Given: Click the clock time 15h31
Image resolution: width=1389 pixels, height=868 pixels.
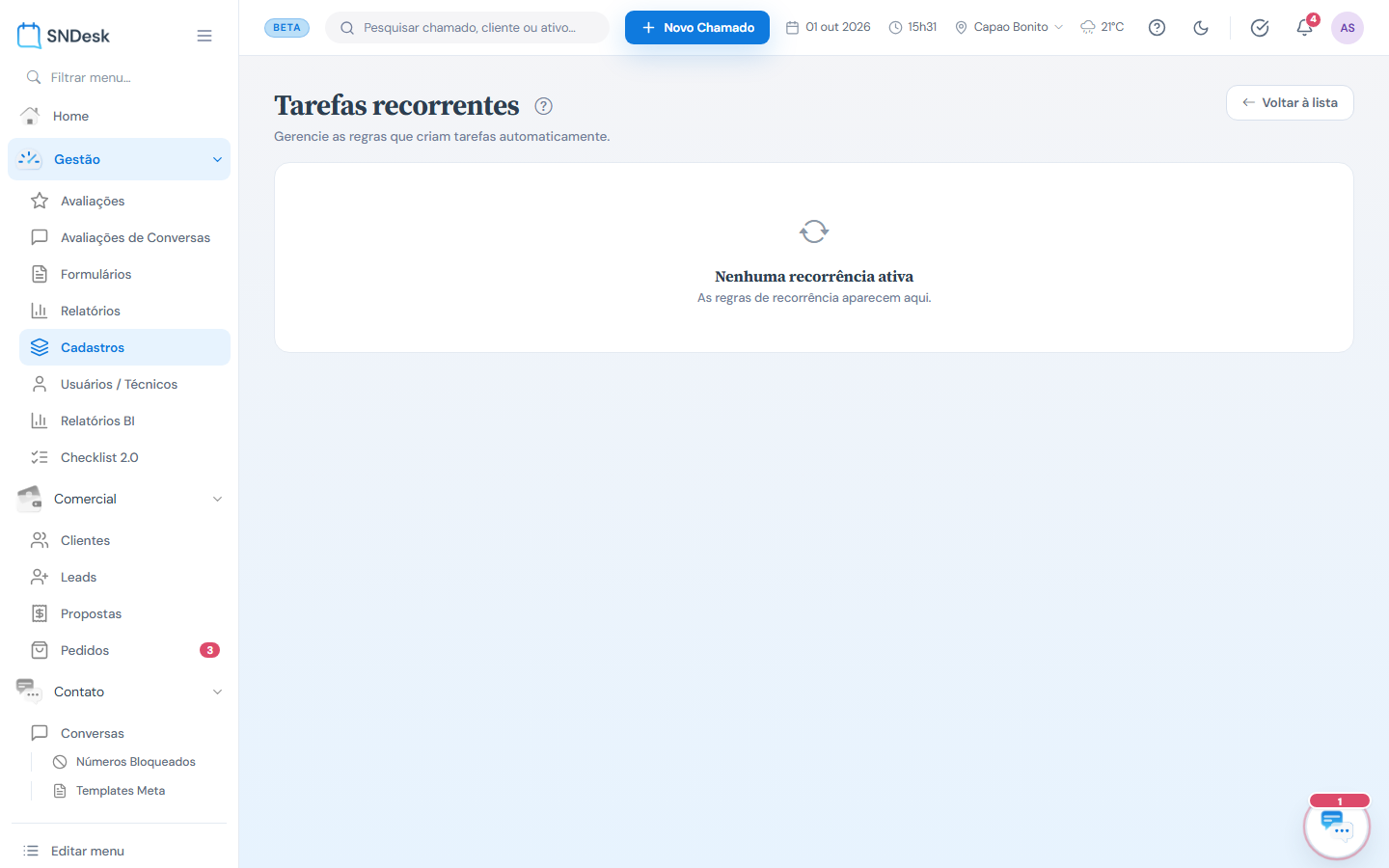Looking at the screenshot, I should (x=912, y=27).
